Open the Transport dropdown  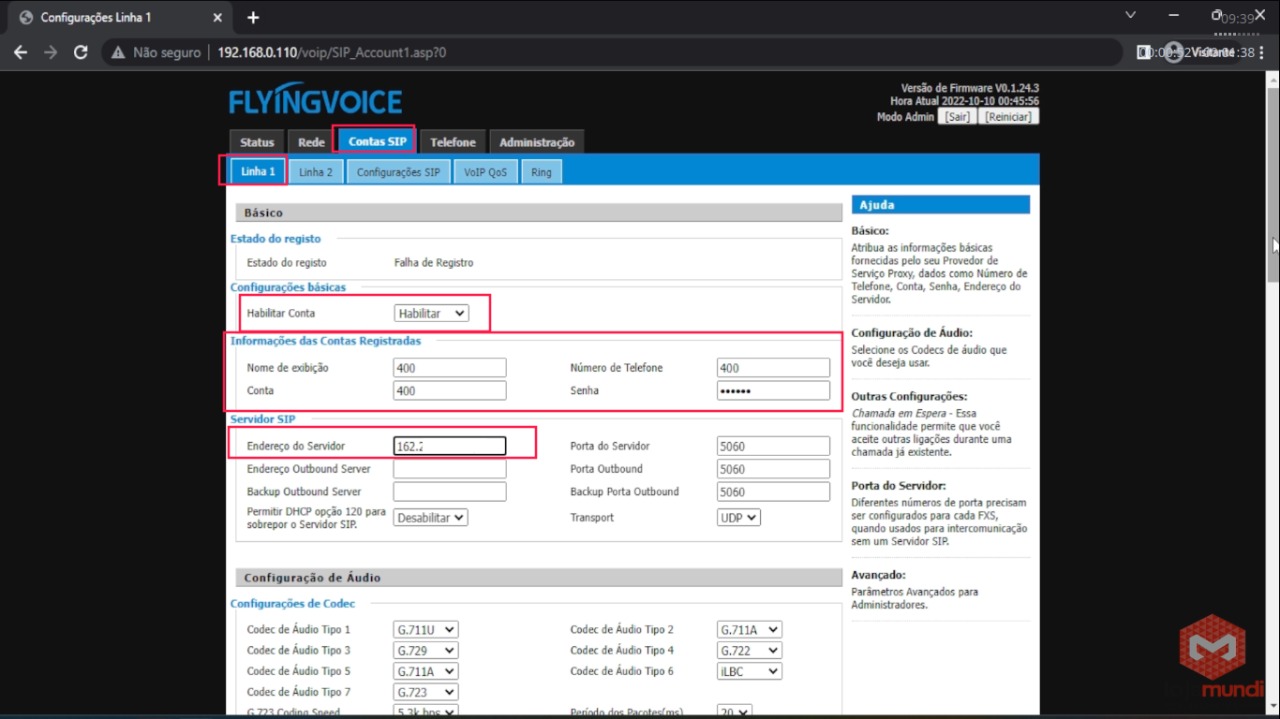click(739, 518)
